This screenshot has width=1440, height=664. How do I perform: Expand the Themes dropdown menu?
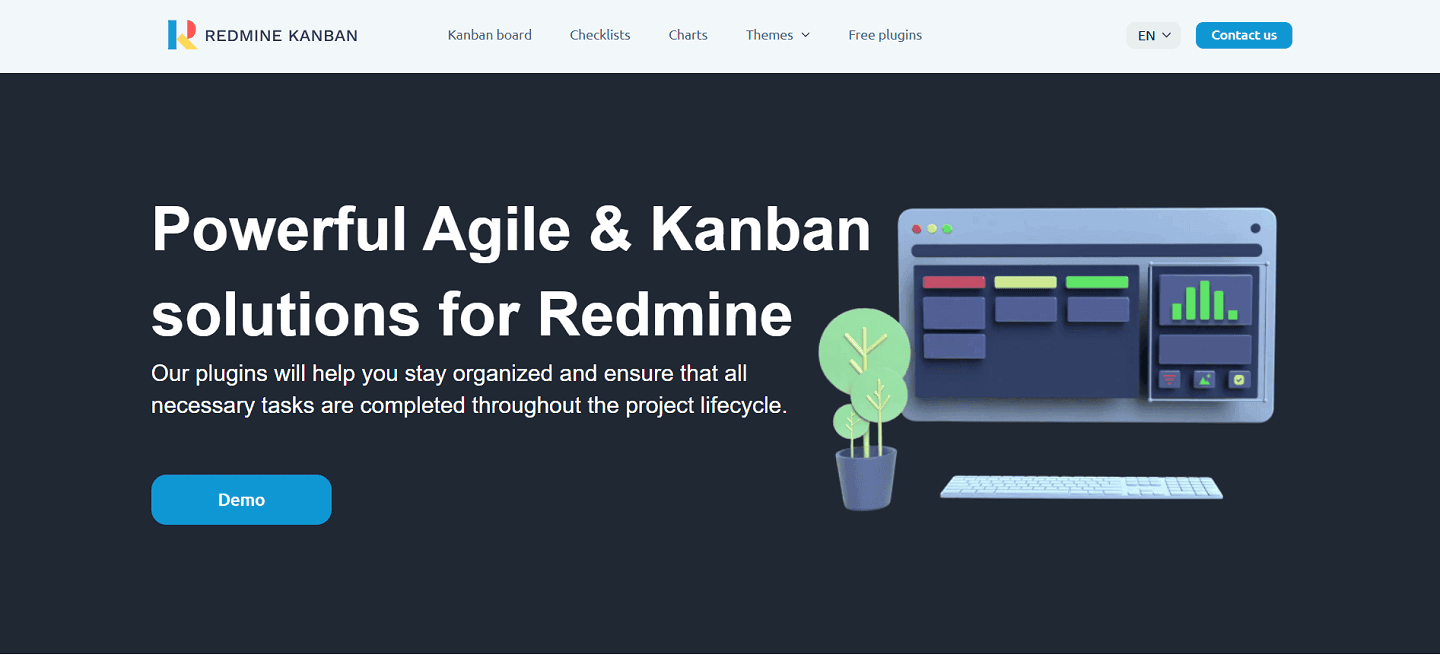point(777,35)
